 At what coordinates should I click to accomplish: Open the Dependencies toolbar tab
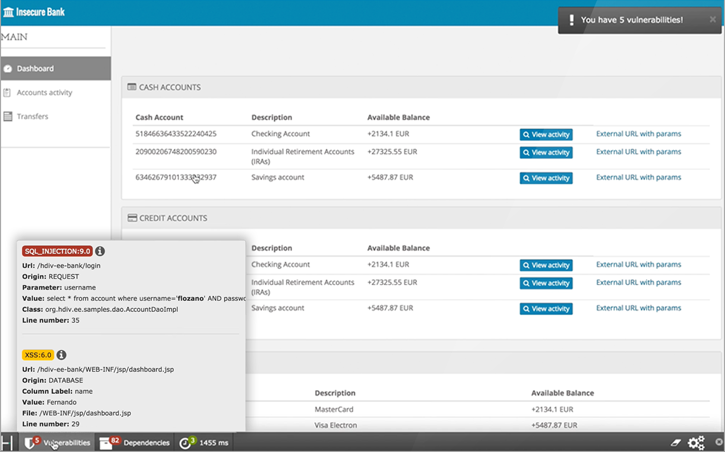tap(135, 442)
